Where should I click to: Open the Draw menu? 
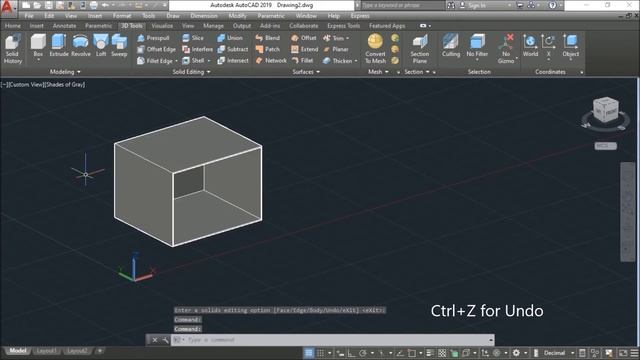click(173, 16)
